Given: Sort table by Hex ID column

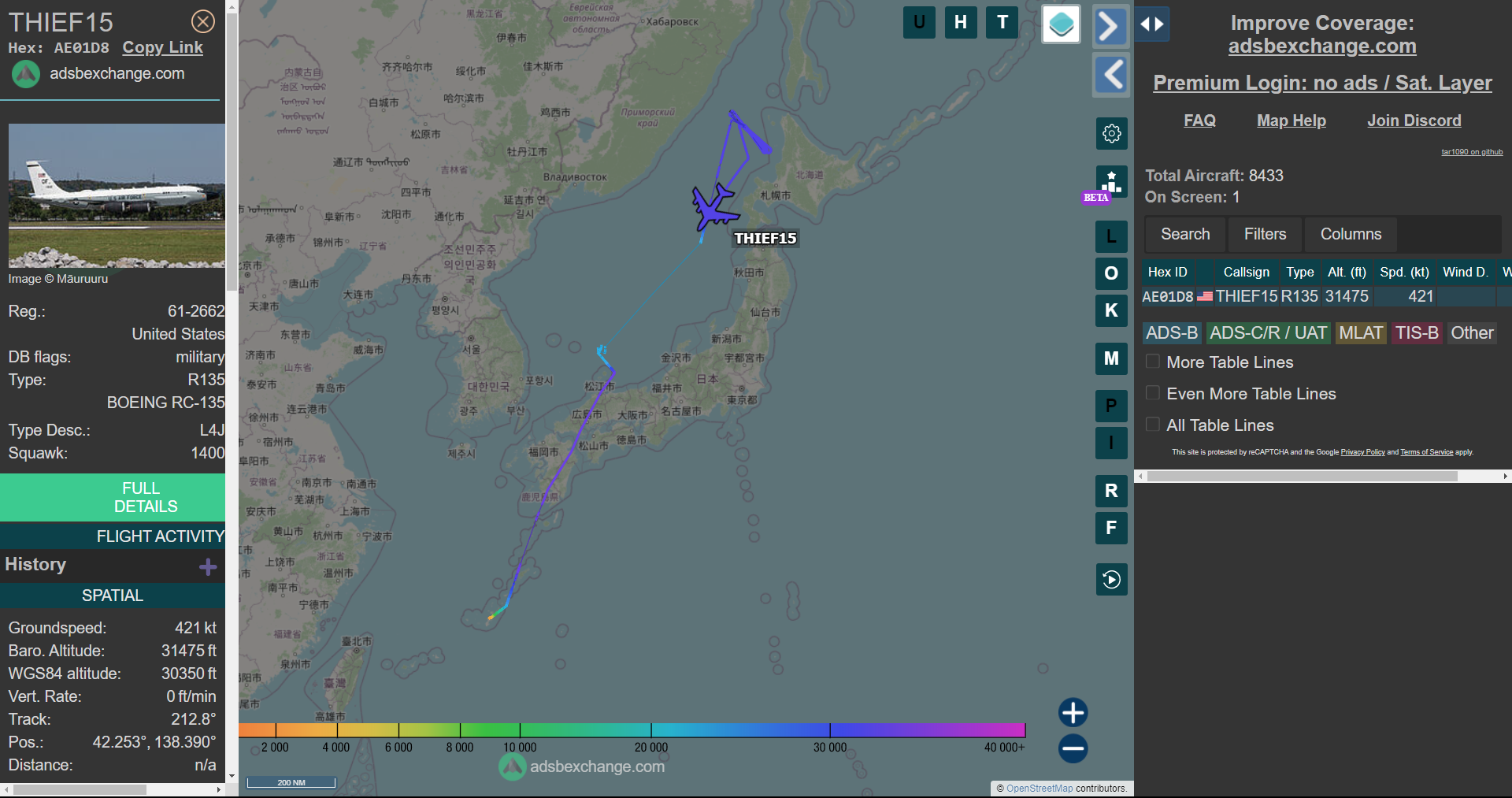Looking at the screenshot, I should [1167, 272].
